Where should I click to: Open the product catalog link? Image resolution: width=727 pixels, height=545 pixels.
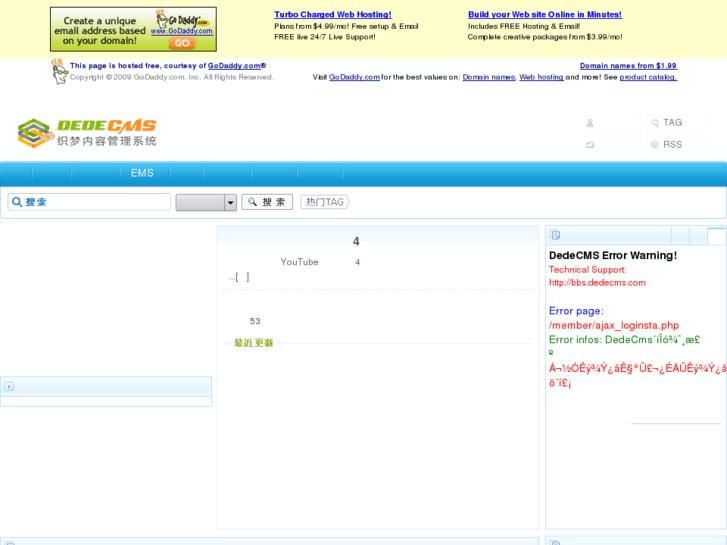coord(648,77)
